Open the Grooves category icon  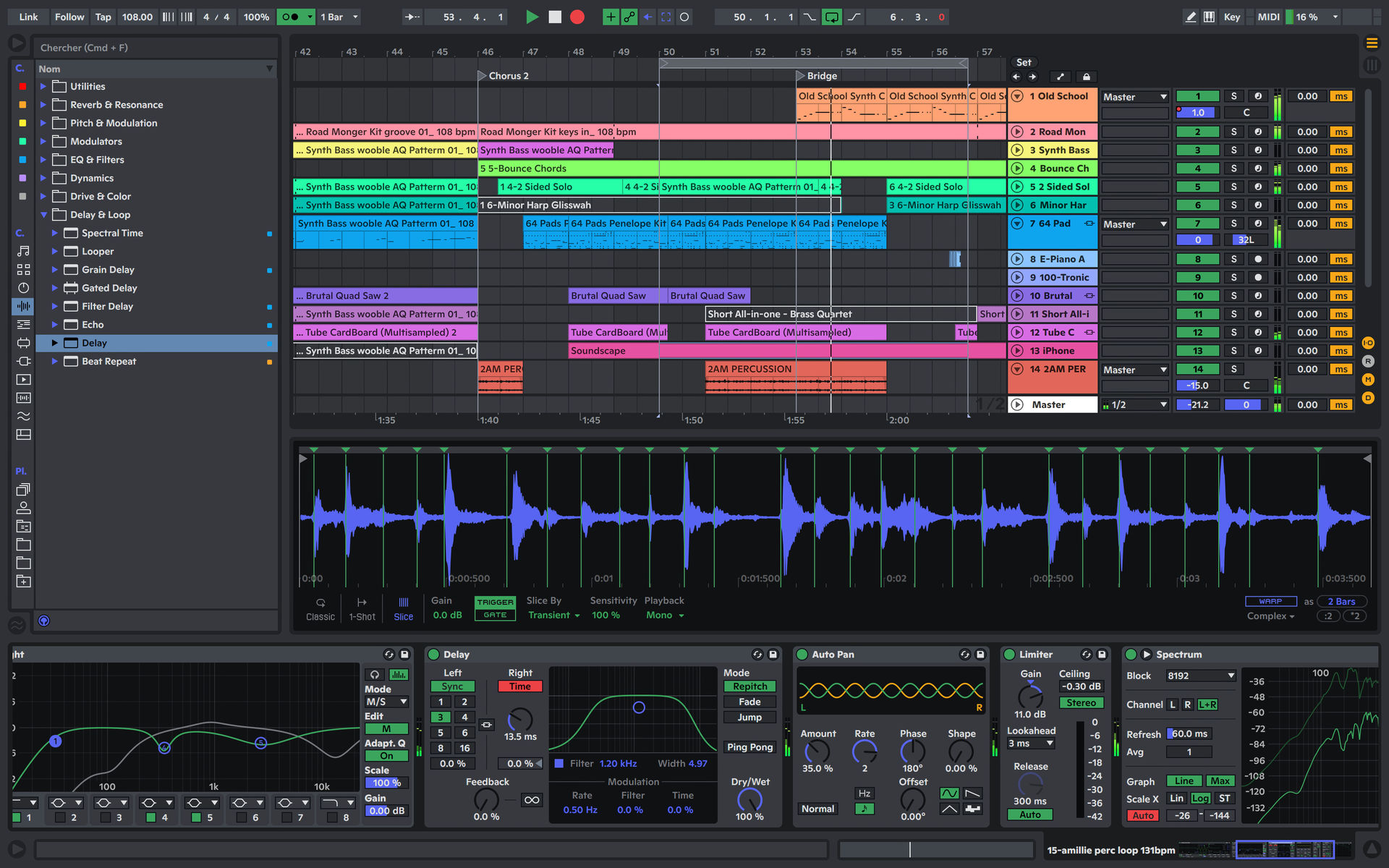pos(23,416)
